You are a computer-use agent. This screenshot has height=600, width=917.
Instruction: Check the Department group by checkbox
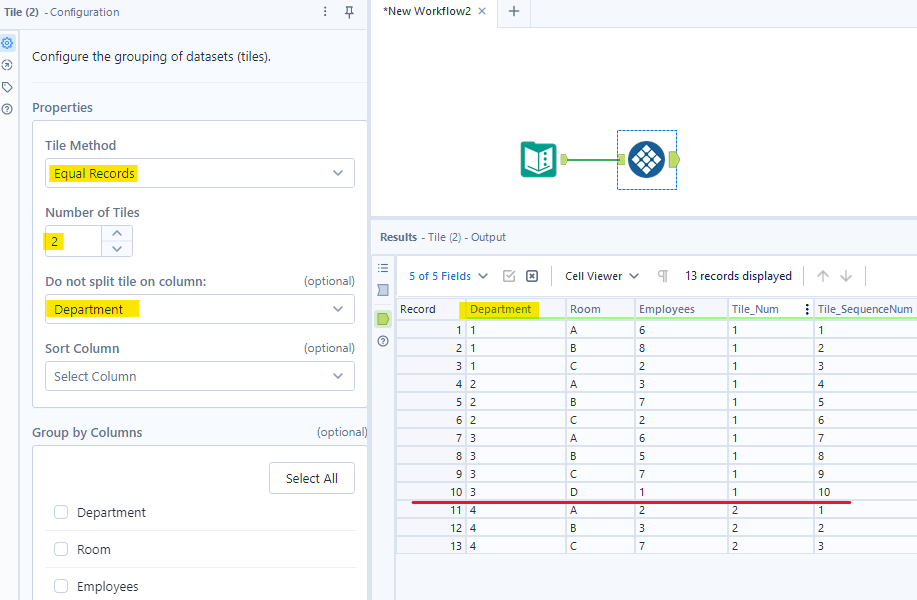(x=61, y=512)
